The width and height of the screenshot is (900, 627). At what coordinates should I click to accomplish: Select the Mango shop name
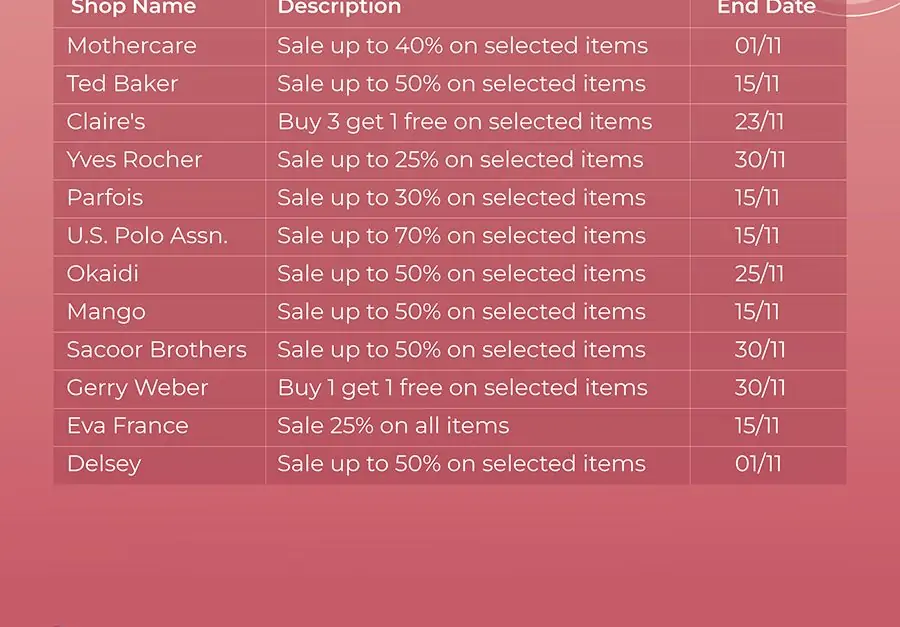coord(106,312)
